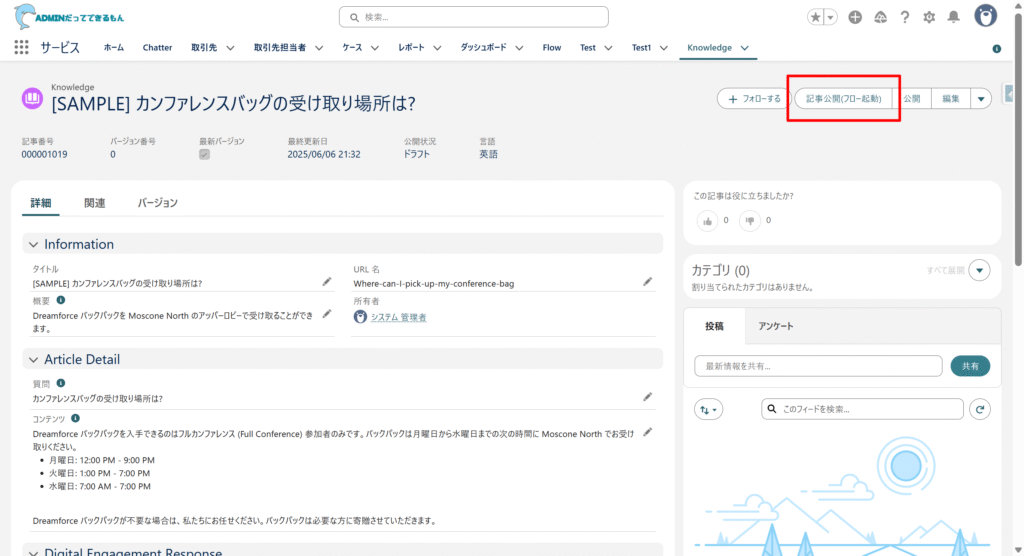Open the Knowledge tab dropdown chevron

[x=744, y=48]
